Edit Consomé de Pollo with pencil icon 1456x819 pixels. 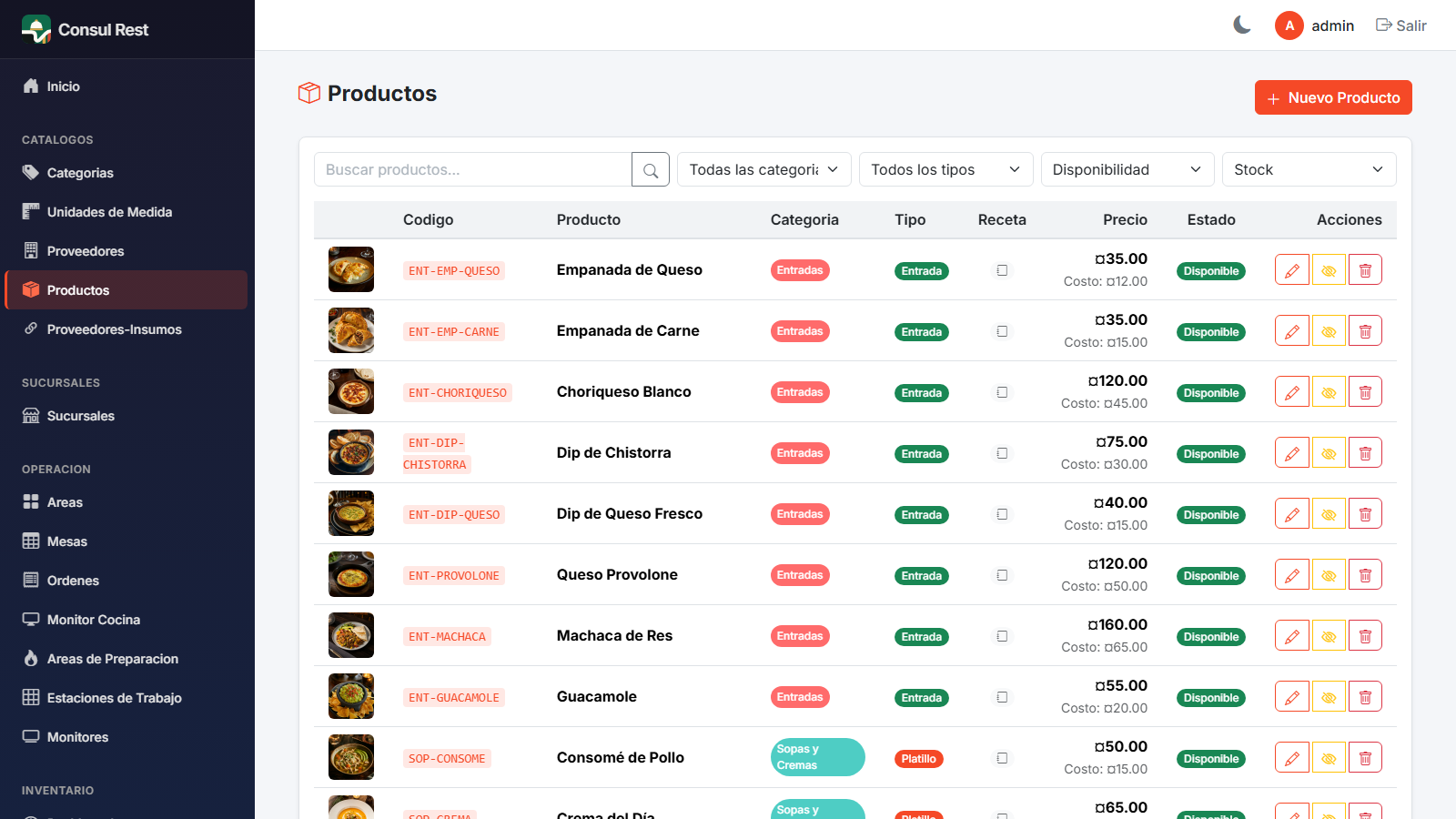[1292, 758]
